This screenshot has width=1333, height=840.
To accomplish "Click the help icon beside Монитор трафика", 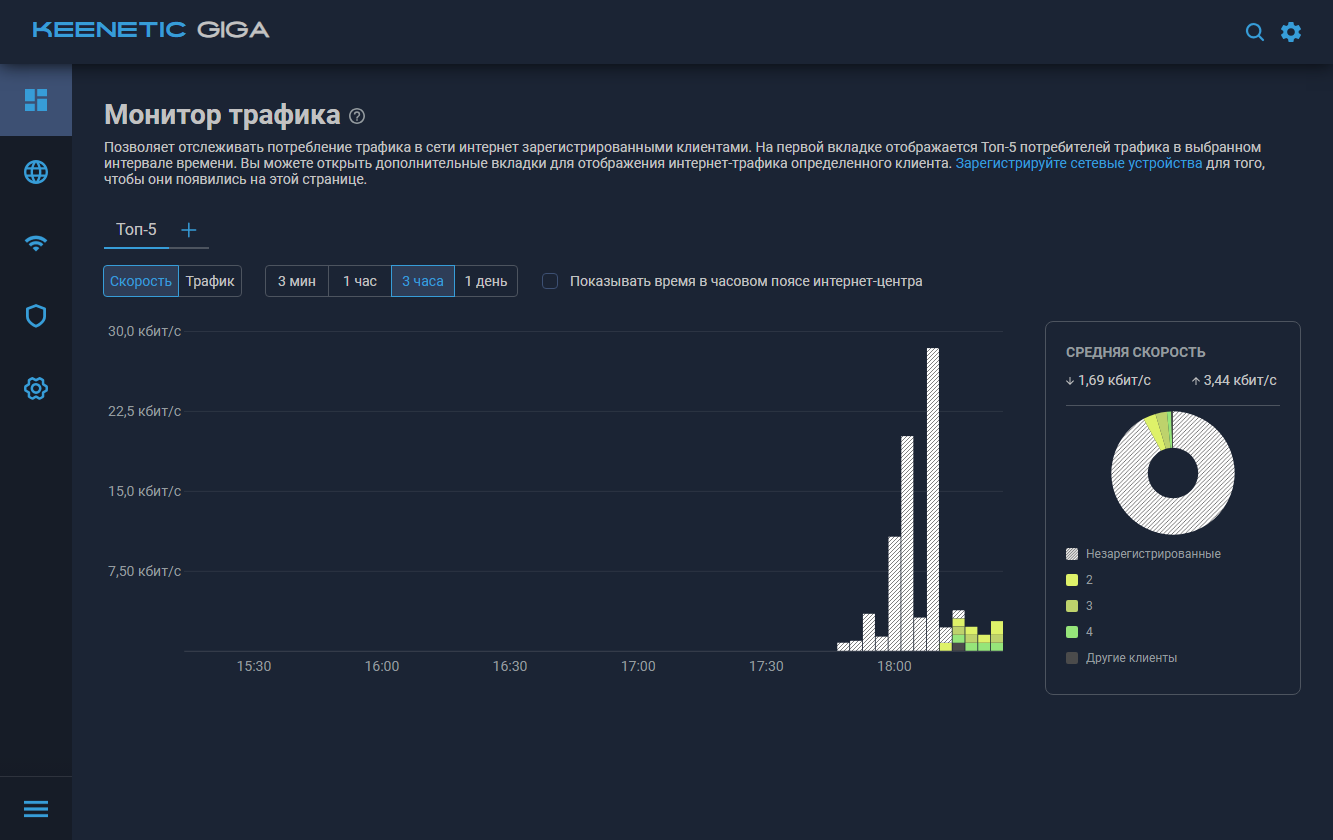I will (357, 116).
